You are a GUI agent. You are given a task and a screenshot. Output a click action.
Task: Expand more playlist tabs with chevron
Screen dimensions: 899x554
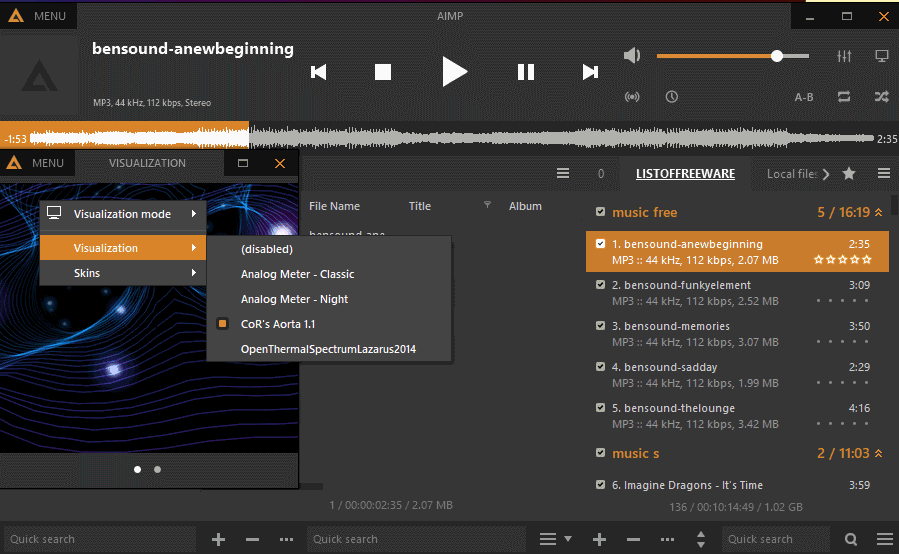pyautogui.click(x=826, y=174)
